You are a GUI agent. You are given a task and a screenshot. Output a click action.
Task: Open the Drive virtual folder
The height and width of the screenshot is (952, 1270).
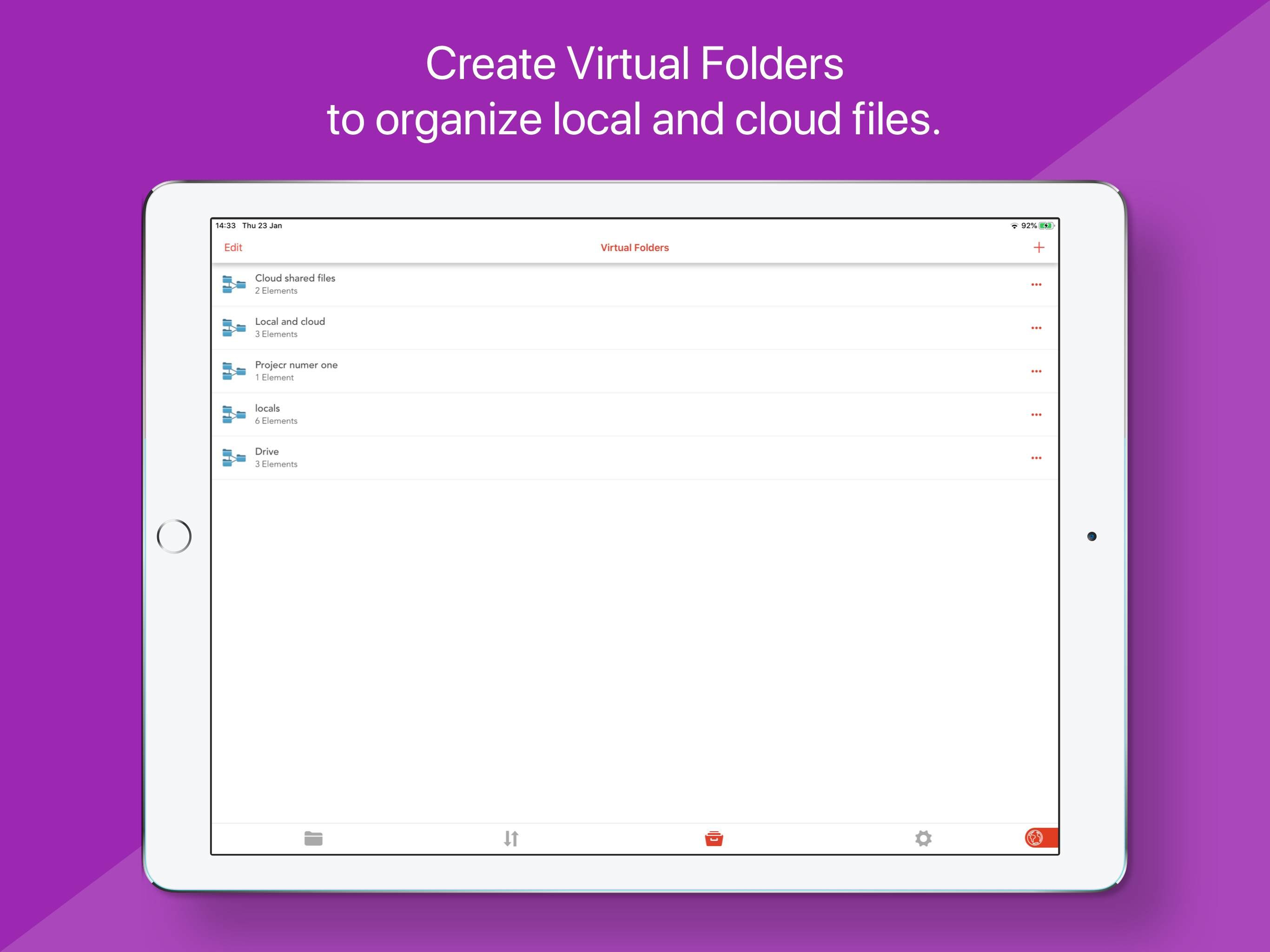click(x=267, y=452)
